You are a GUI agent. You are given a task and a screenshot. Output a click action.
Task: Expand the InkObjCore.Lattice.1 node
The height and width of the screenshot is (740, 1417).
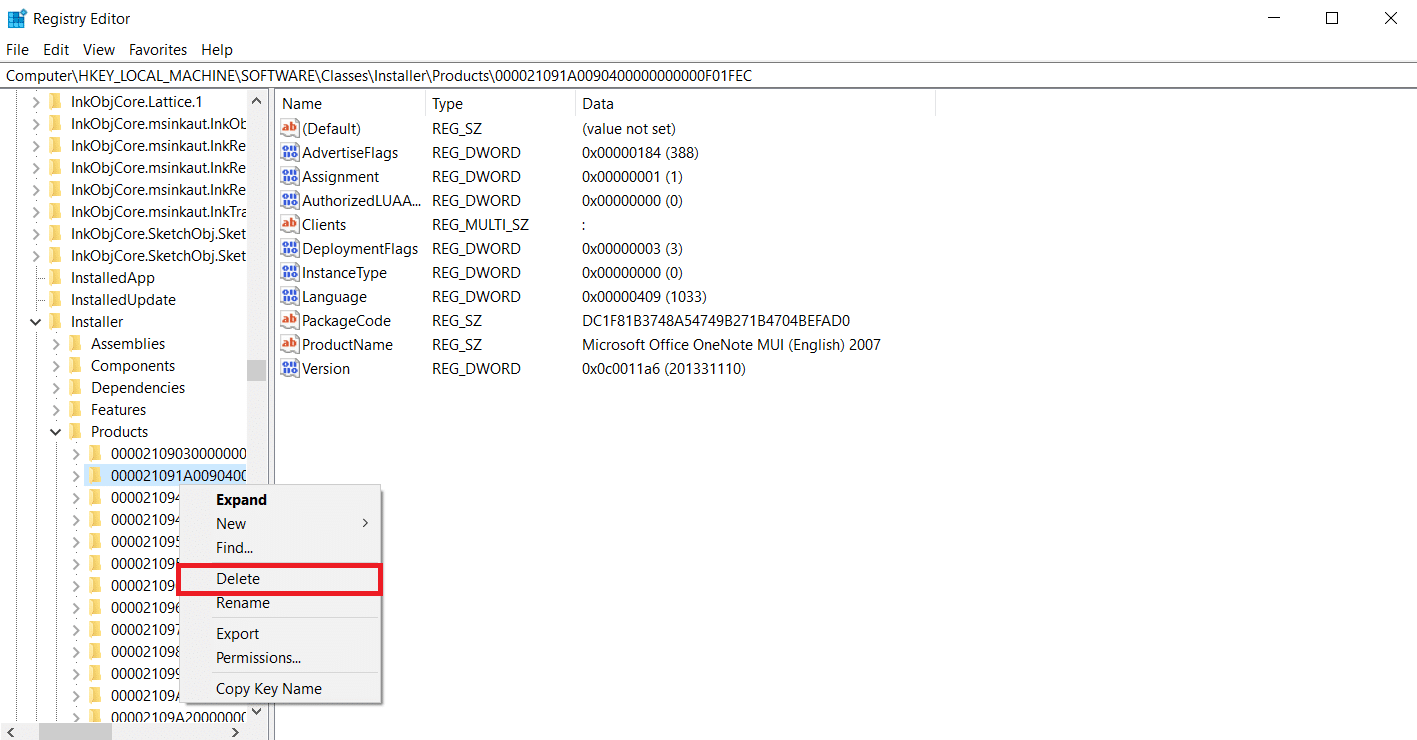point(36,102)
